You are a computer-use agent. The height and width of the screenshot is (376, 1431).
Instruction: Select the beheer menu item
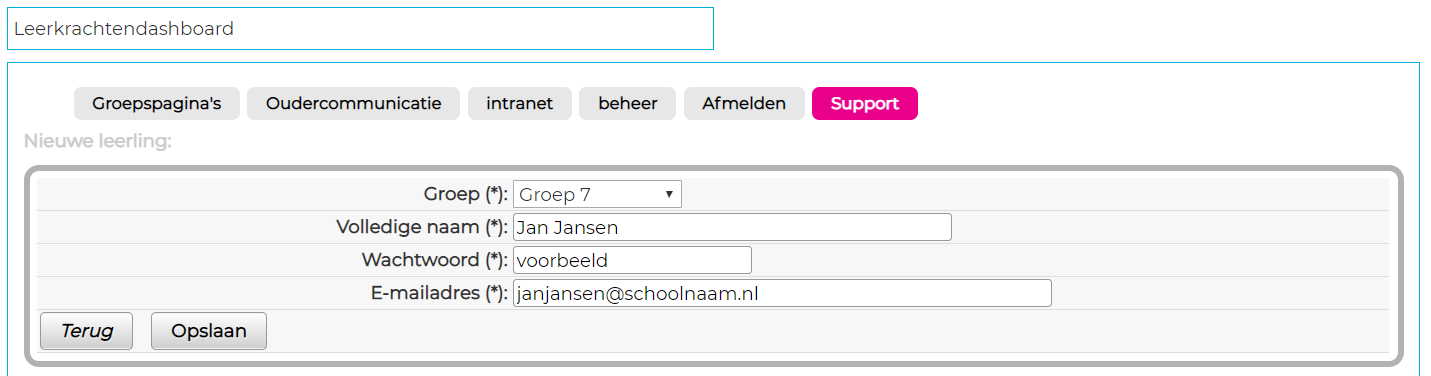pos(628,104)
